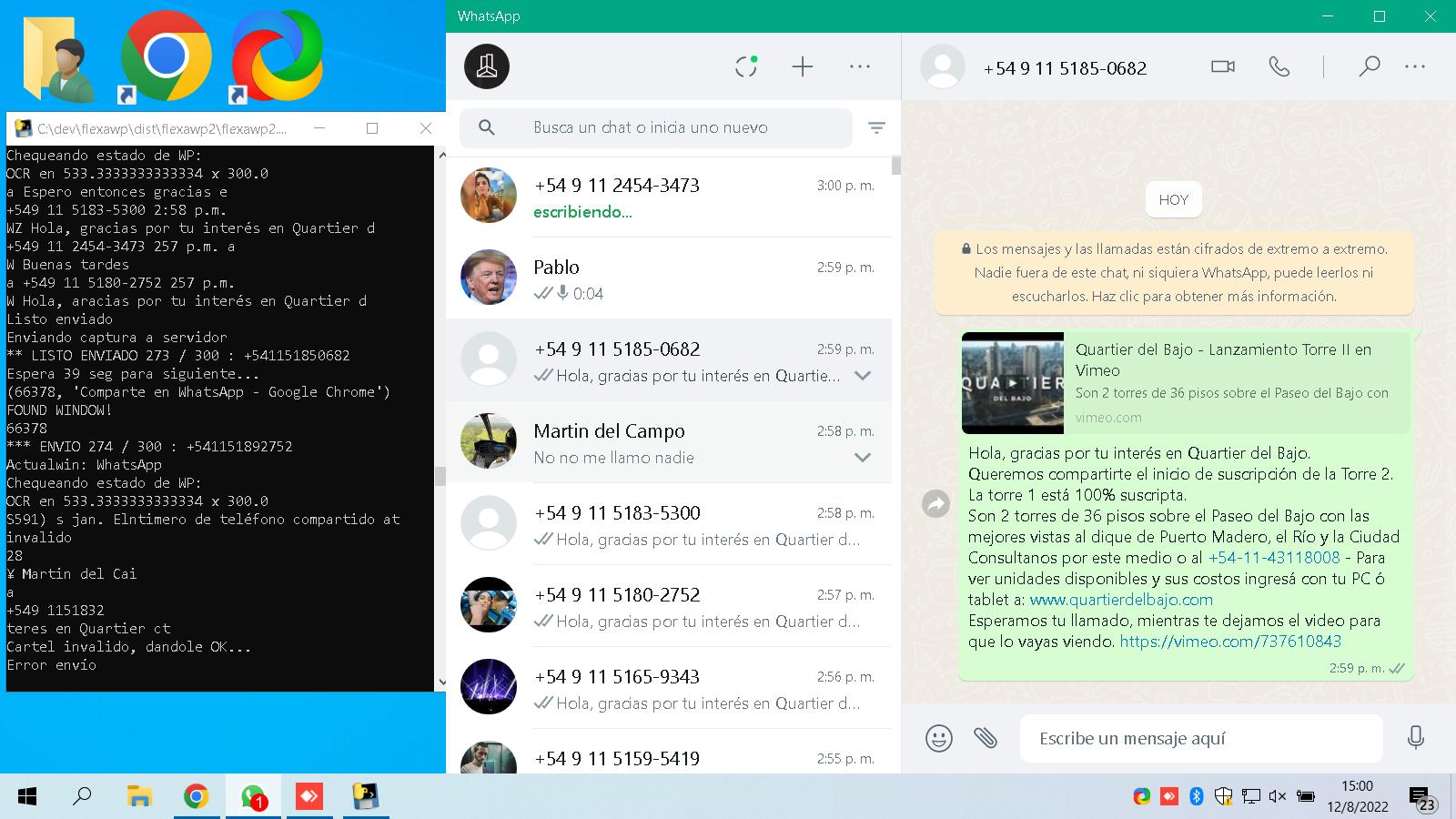Open chat with +54 9 11 5183-5300
Image resolution: width=1456 pixels, height=819 pixels.
click(x=669, y=524)
